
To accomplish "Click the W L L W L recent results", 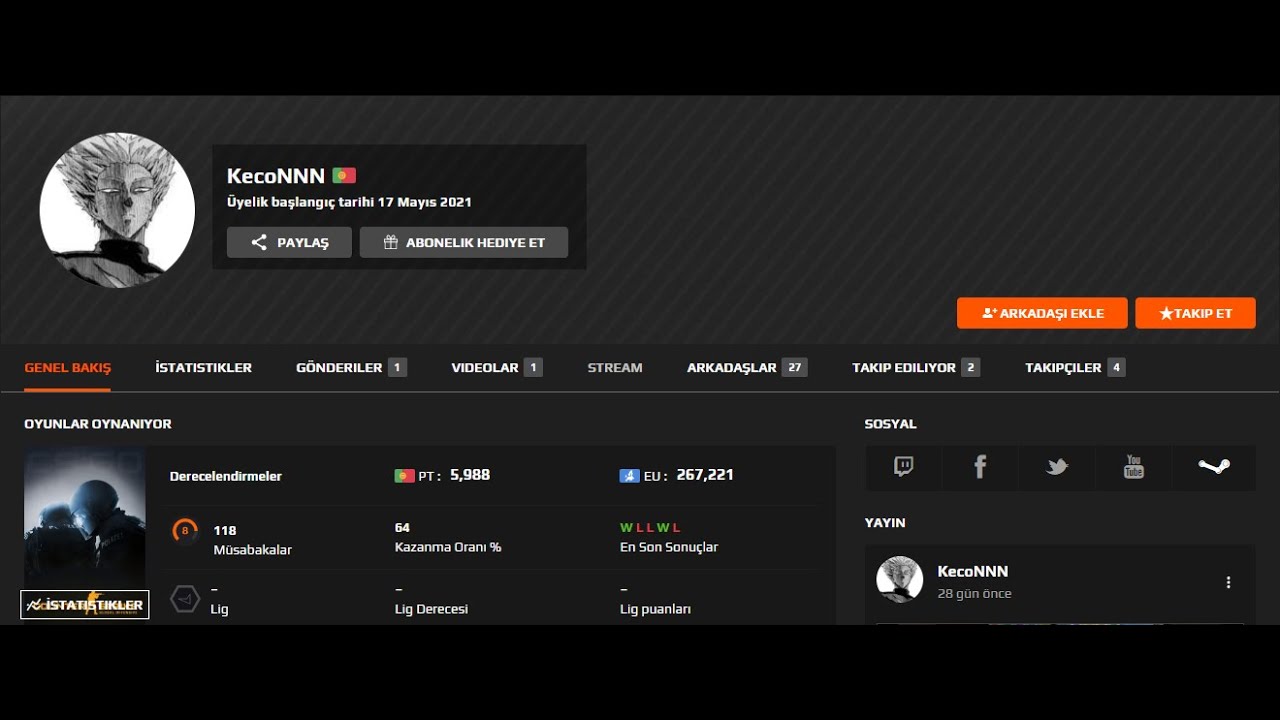I will click(650, 527).
